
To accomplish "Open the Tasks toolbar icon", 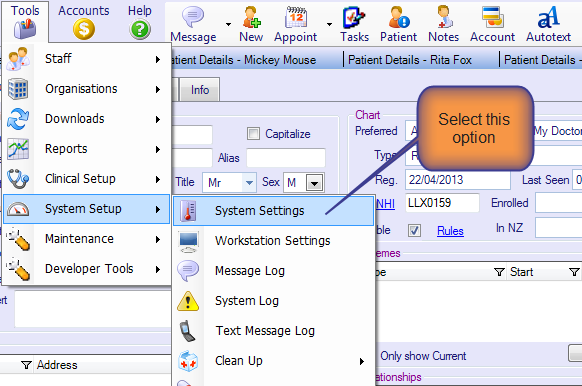I will tap(354, 17).
